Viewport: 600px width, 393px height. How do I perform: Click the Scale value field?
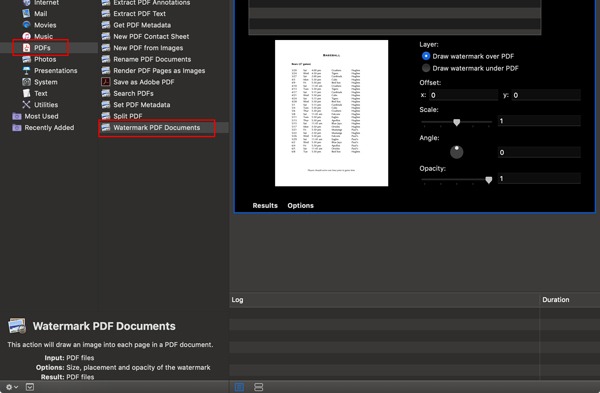pos(539,121)
